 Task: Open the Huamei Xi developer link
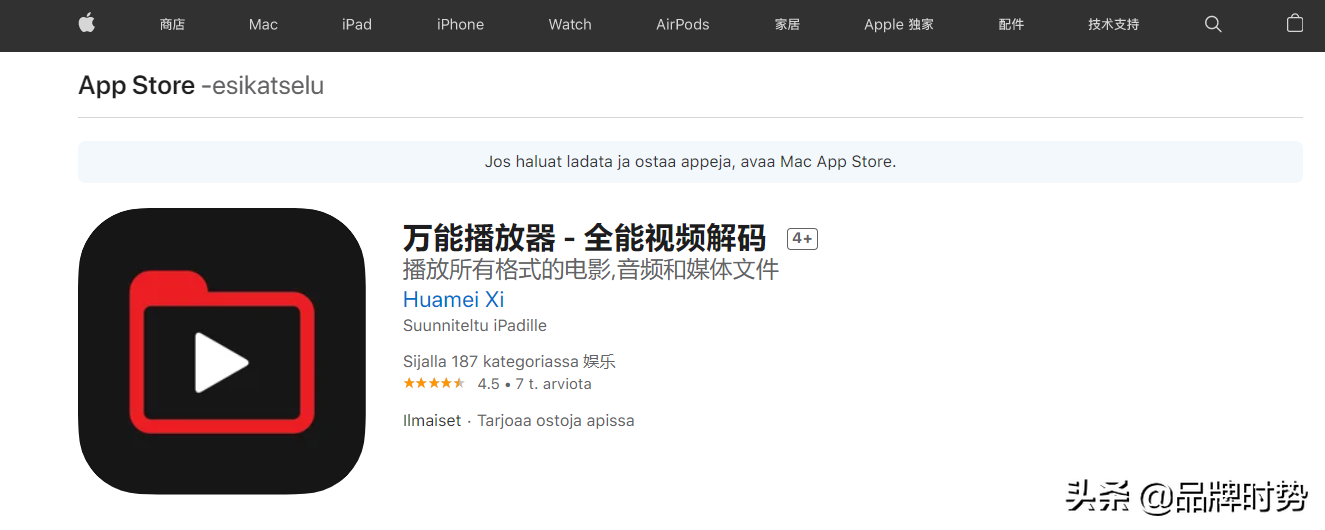point(453,299)
